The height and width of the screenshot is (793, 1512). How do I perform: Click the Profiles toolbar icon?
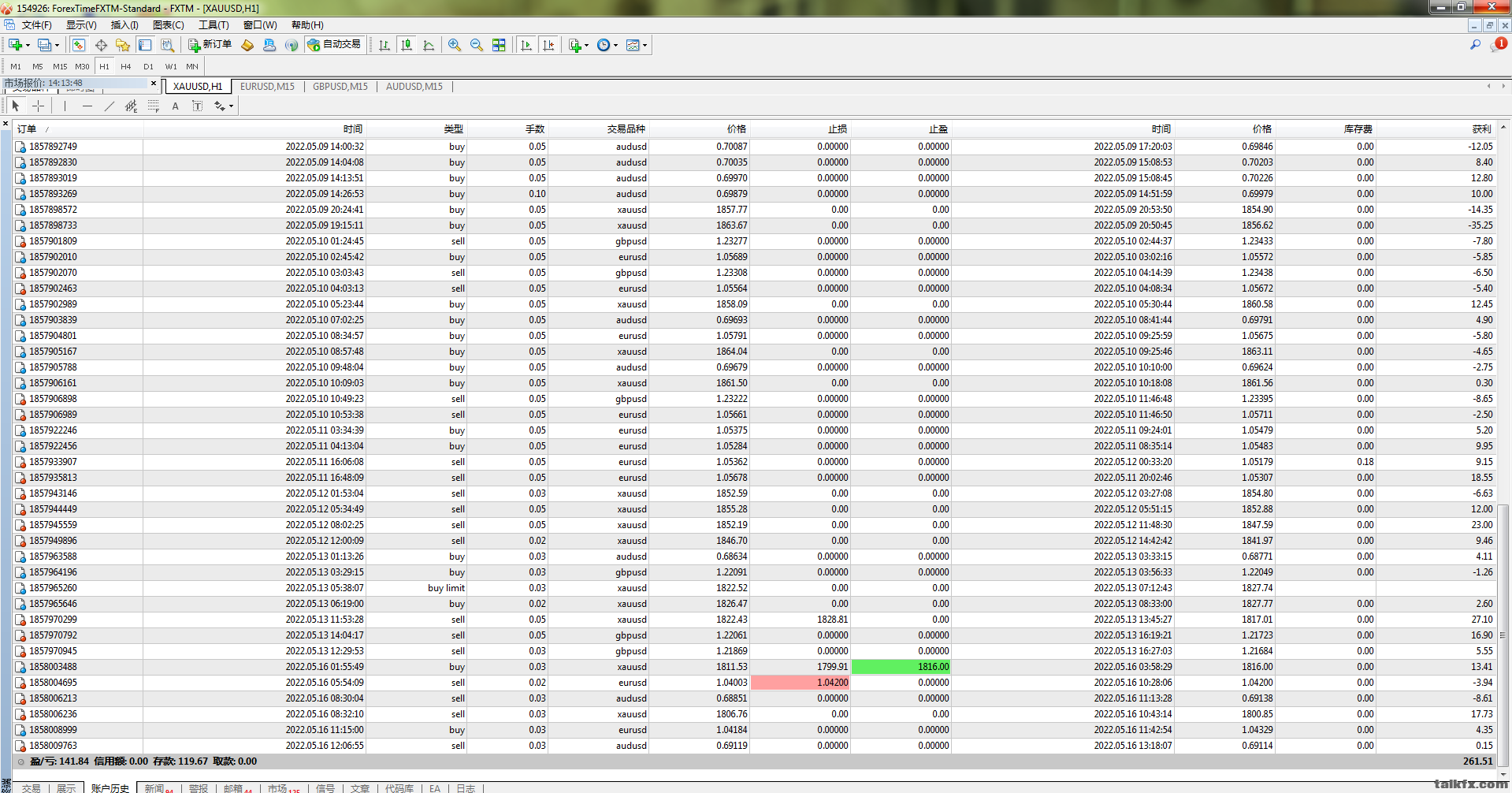[45, 45]
